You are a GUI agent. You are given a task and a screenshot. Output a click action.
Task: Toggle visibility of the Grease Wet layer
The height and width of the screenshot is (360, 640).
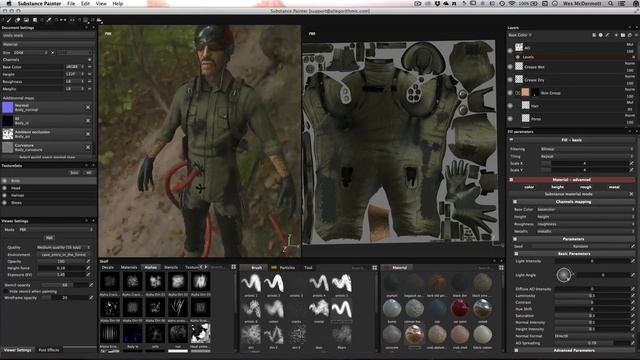click(510, 67)
